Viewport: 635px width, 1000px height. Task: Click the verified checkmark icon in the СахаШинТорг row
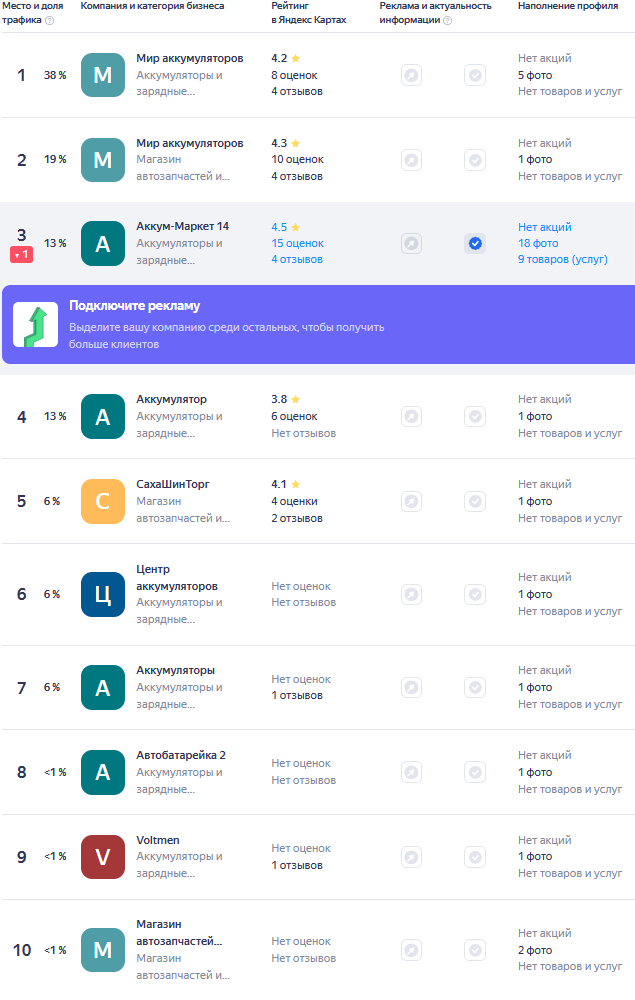[475, 501]
